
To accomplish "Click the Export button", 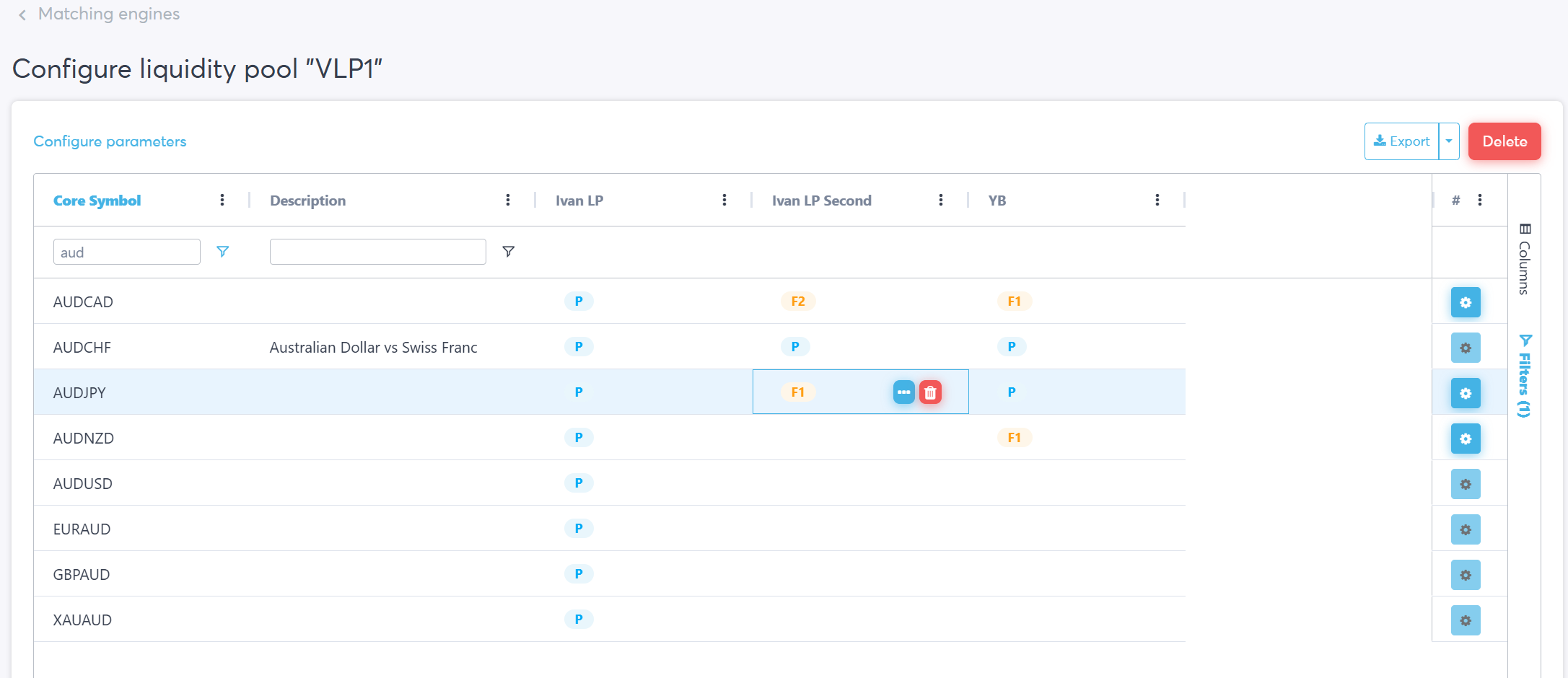I will [x=1401, y=141].
